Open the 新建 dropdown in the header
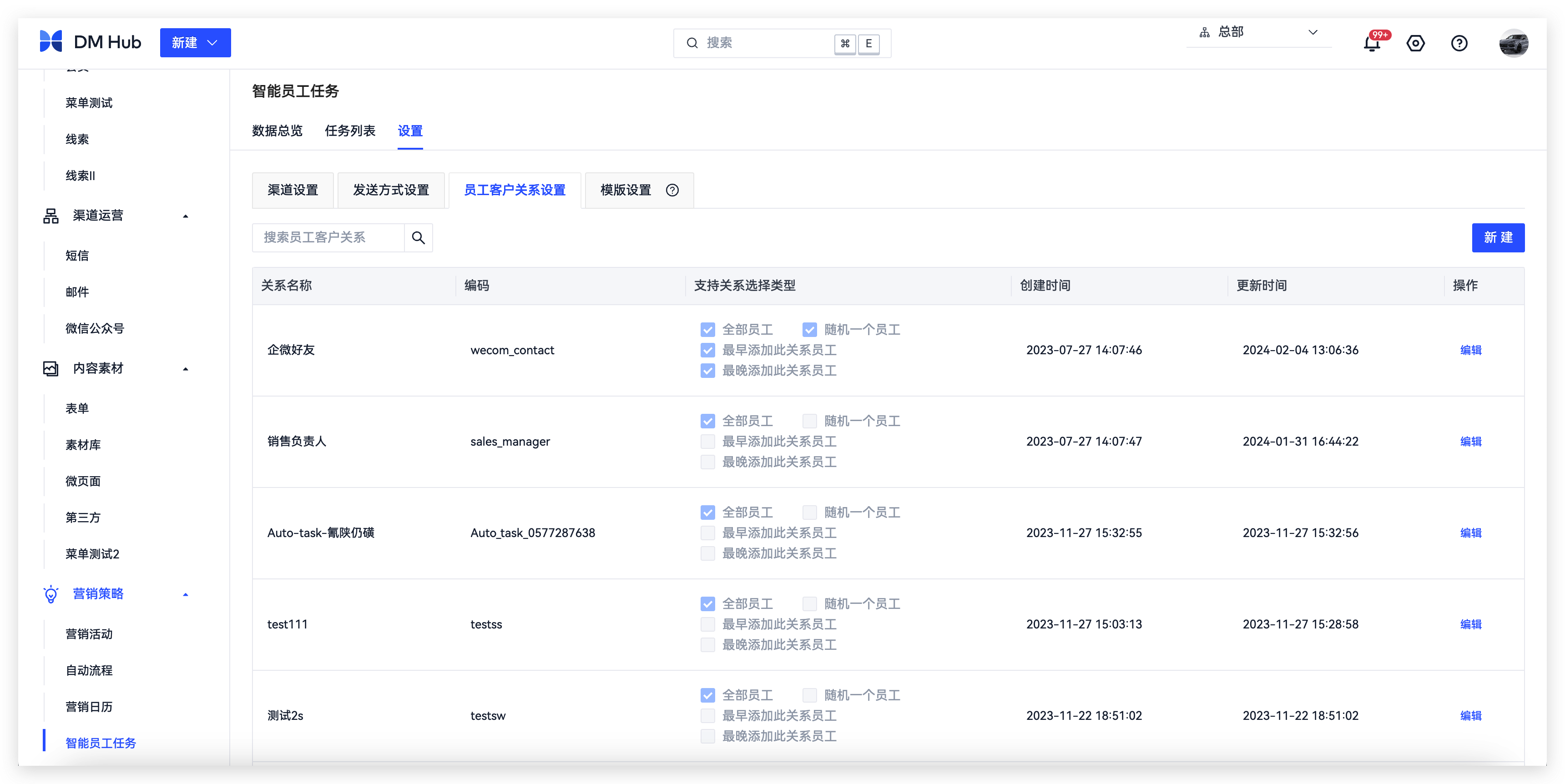The width and height of the screenshot is (1565, 784). 195,42
